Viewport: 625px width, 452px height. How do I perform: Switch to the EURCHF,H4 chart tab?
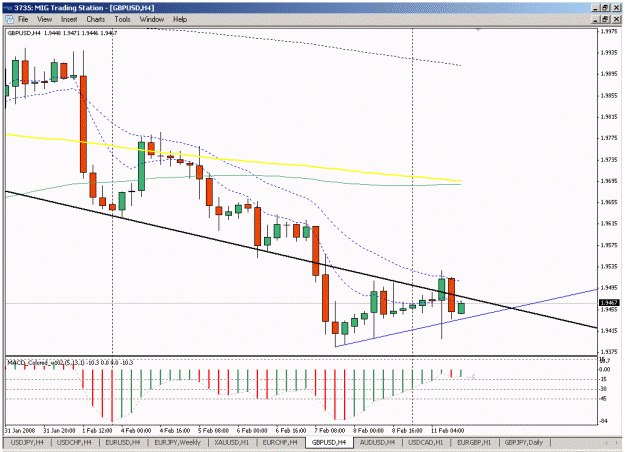click(x=280, y=442)
